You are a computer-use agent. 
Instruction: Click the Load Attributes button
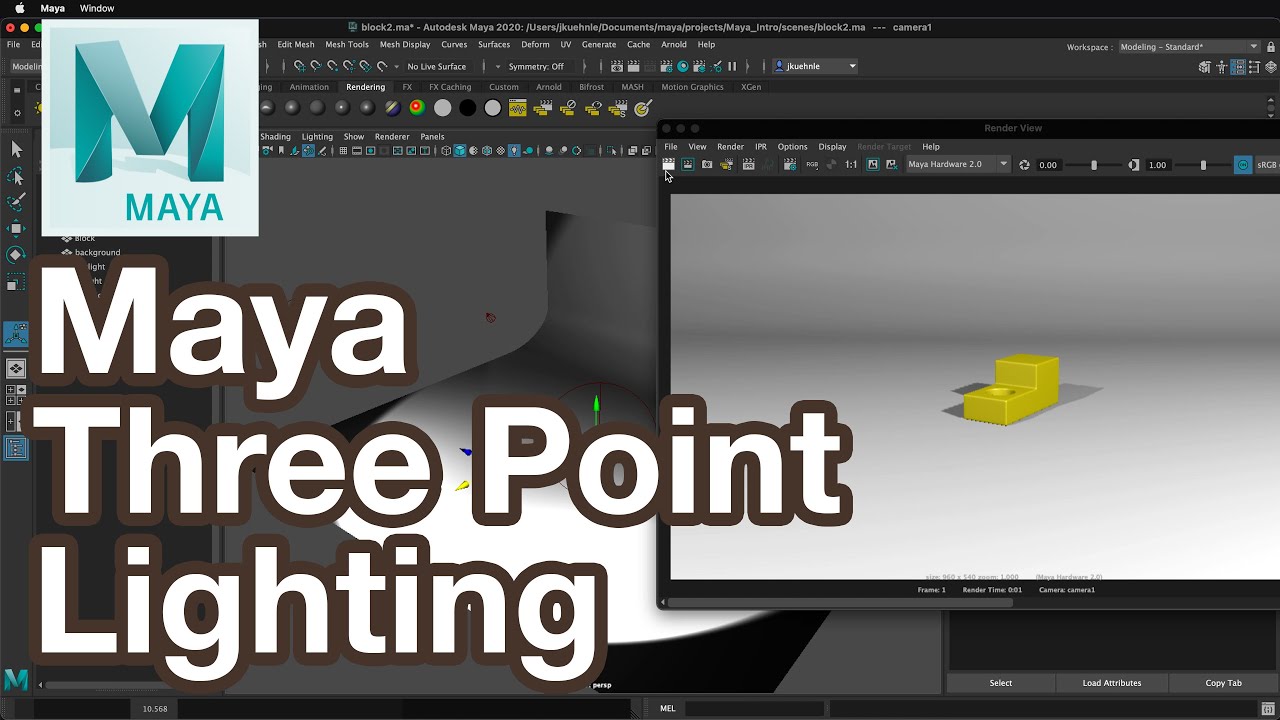[1112, 683]
